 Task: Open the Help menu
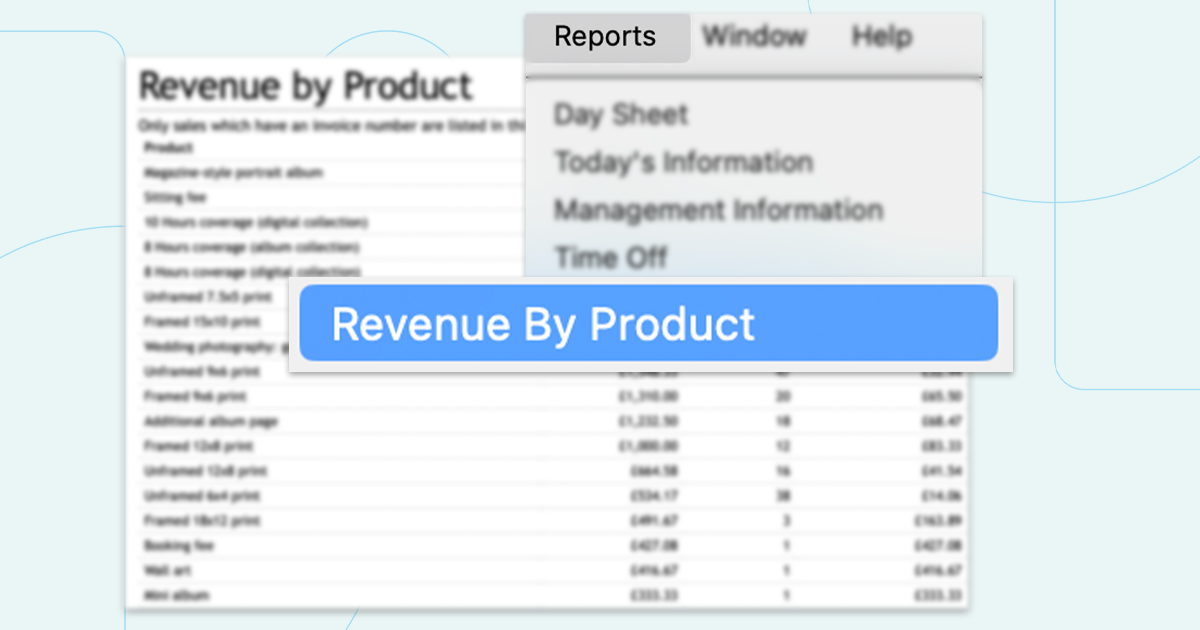(x=881, y=37)
